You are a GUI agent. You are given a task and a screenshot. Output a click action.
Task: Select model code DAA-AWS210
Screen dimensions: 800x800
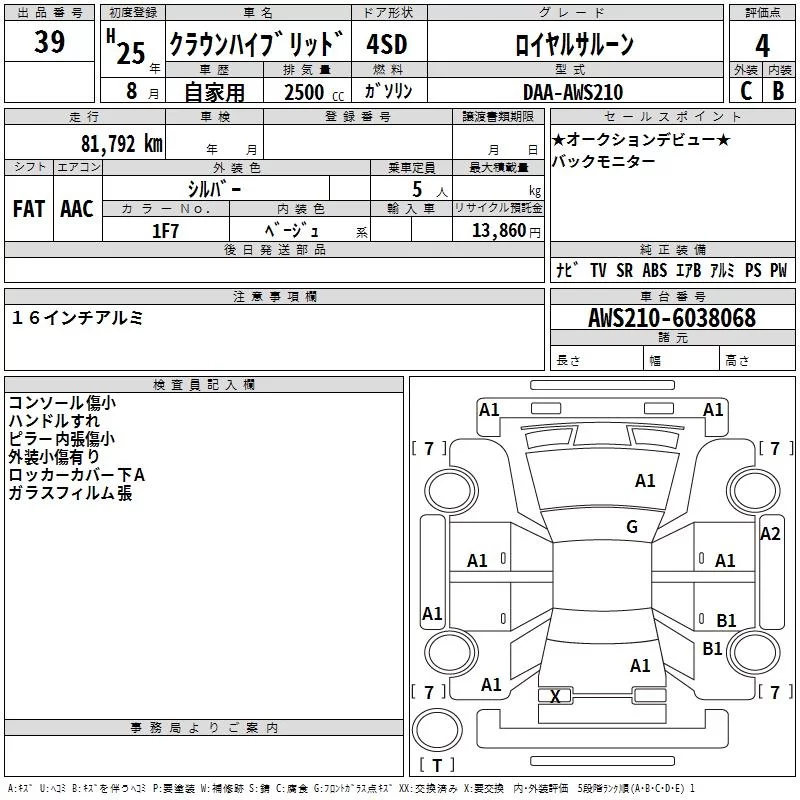tap(573, 92)
